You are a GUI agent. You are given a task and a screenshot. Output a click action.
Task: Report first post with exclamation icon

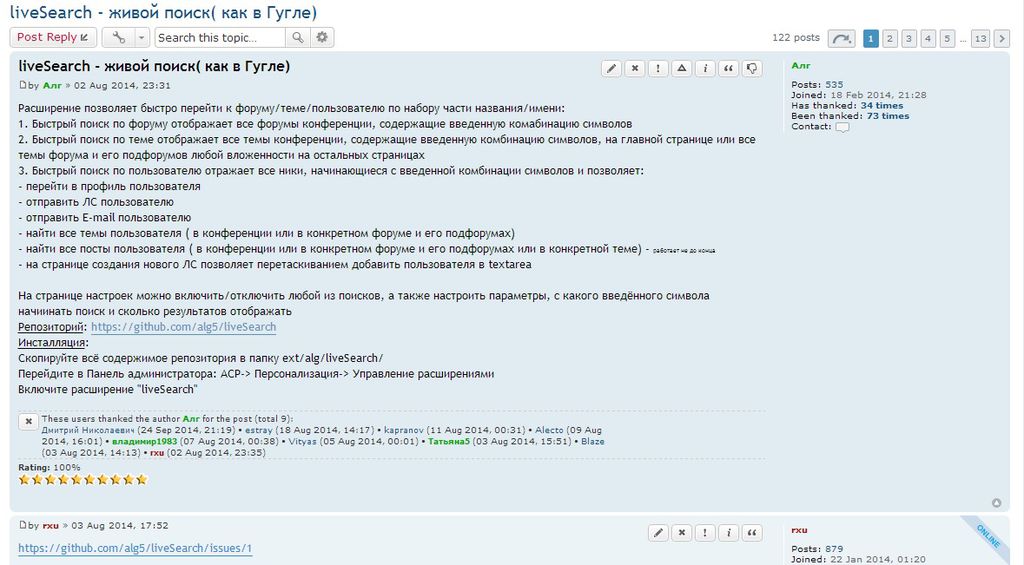coord(658,68)
